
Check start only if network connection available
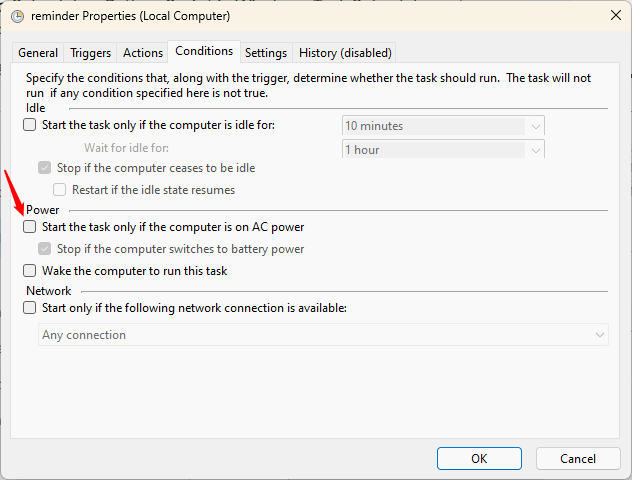(29, 308)
